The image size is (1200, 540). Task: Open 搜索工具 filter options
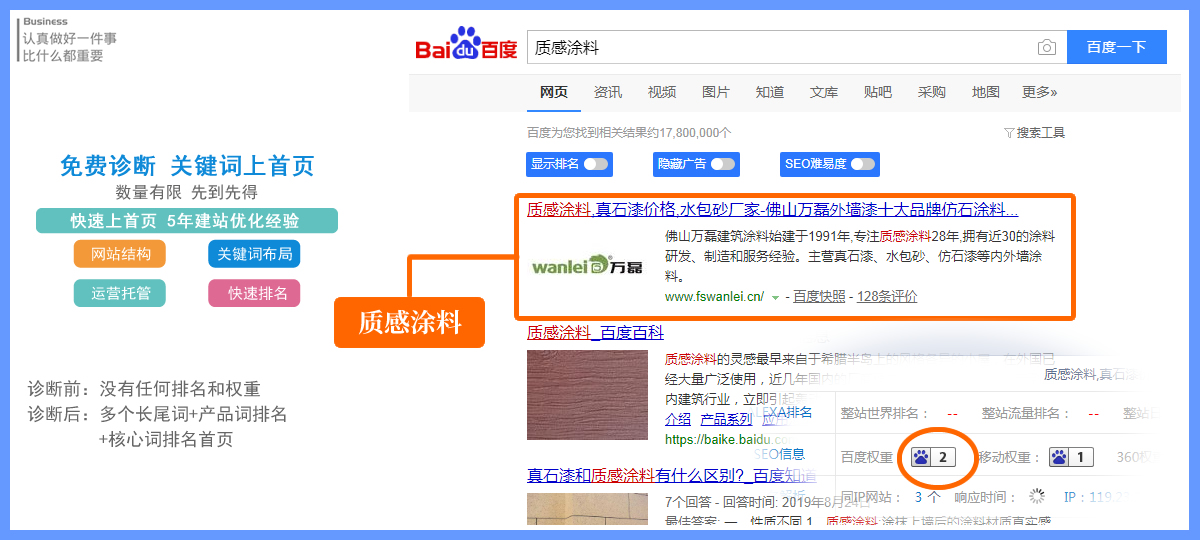[1034, 132]
